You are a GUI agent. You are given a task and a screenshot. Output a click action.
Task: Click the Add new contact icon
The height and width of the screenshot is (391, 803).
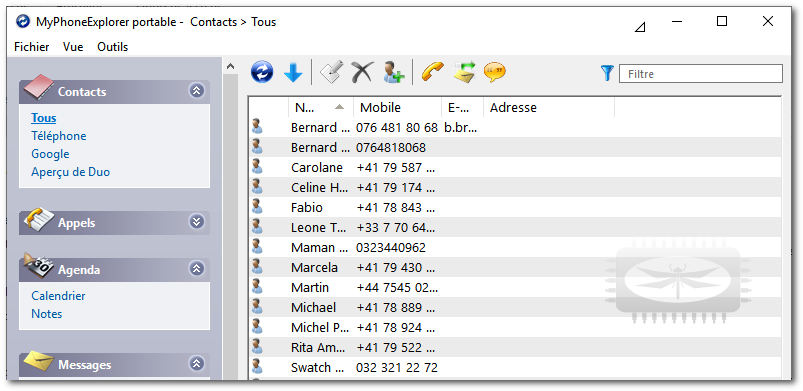(394, 72)
